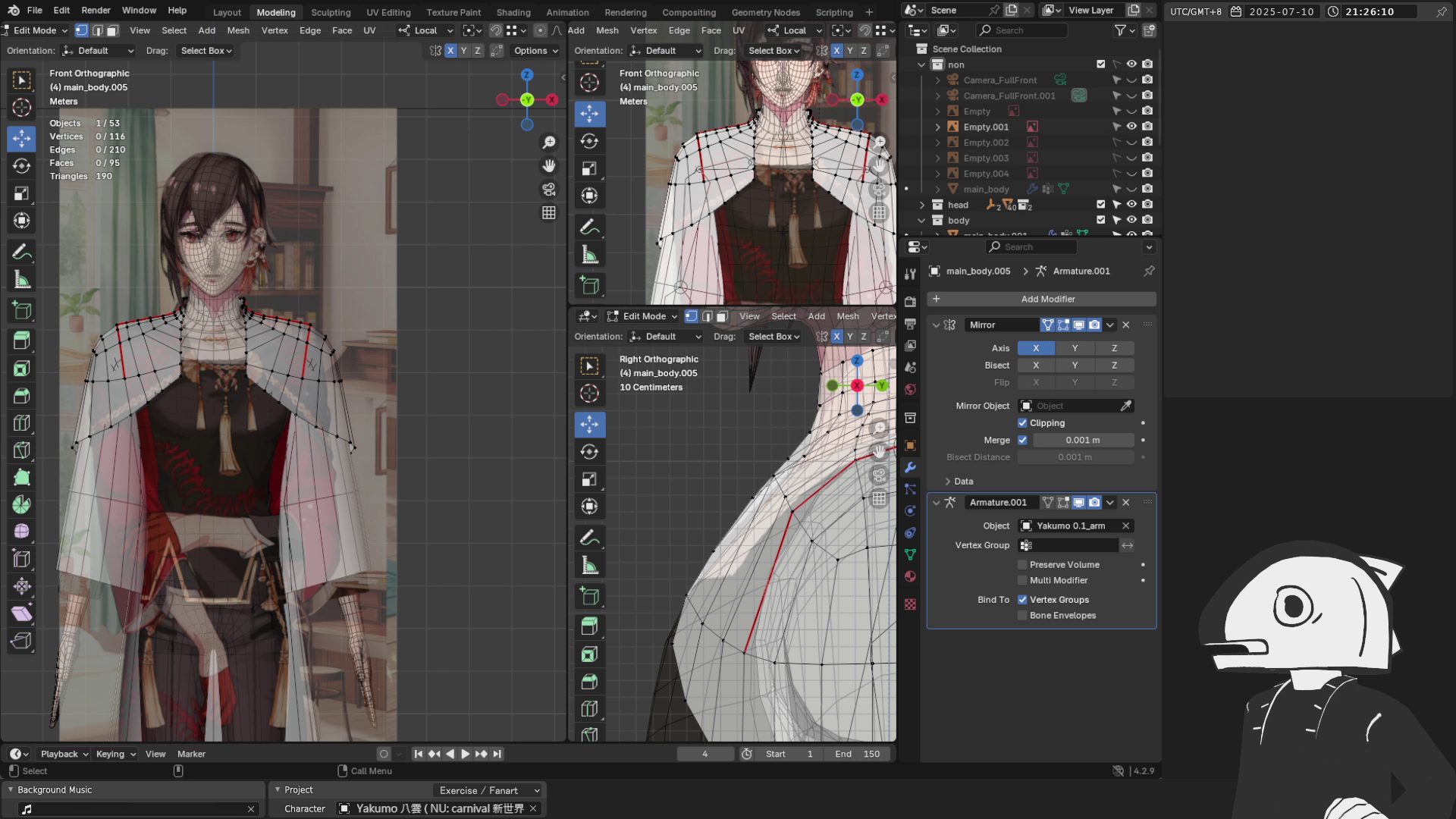Switch to the Shading workspace tab
This screenshot has width=1456, height=819.
point(513,12)
